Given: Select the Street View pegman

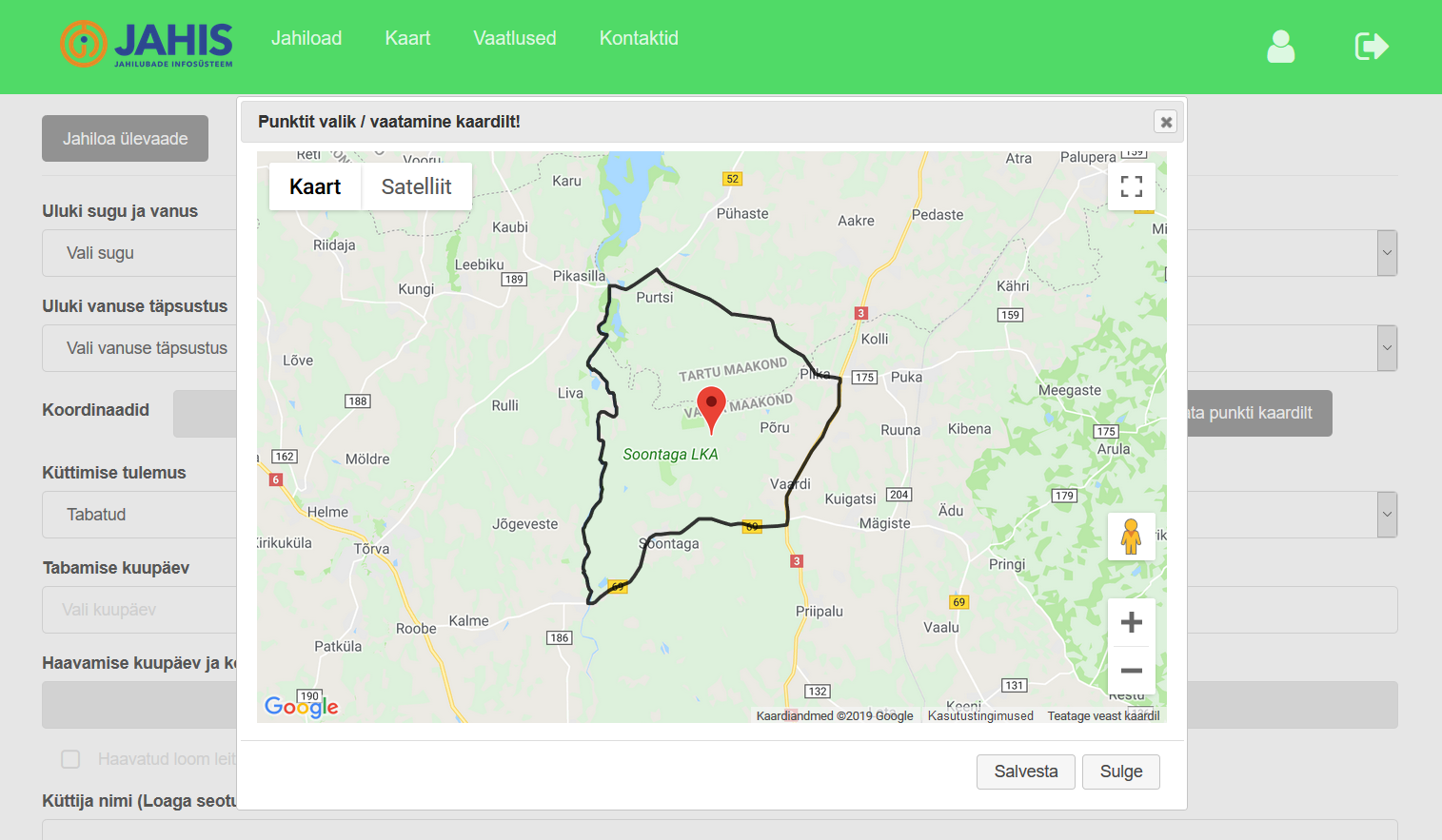Looking at the screenshot, I should tap(1131, 537).
